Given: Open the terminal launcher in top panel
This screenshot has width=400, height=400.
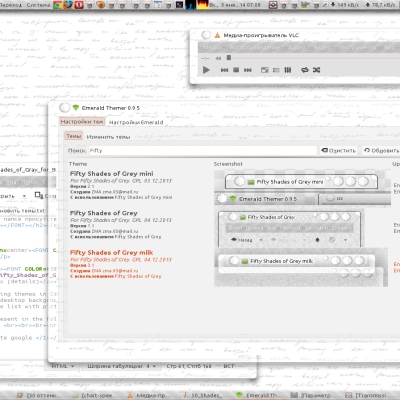Looking at the screenshot, I should tap(179, 5).
